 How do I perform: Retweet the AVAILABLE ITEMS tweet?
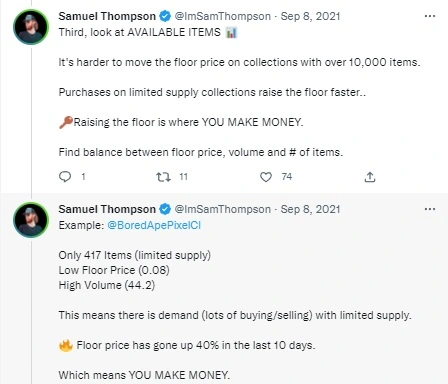[163, 177]
